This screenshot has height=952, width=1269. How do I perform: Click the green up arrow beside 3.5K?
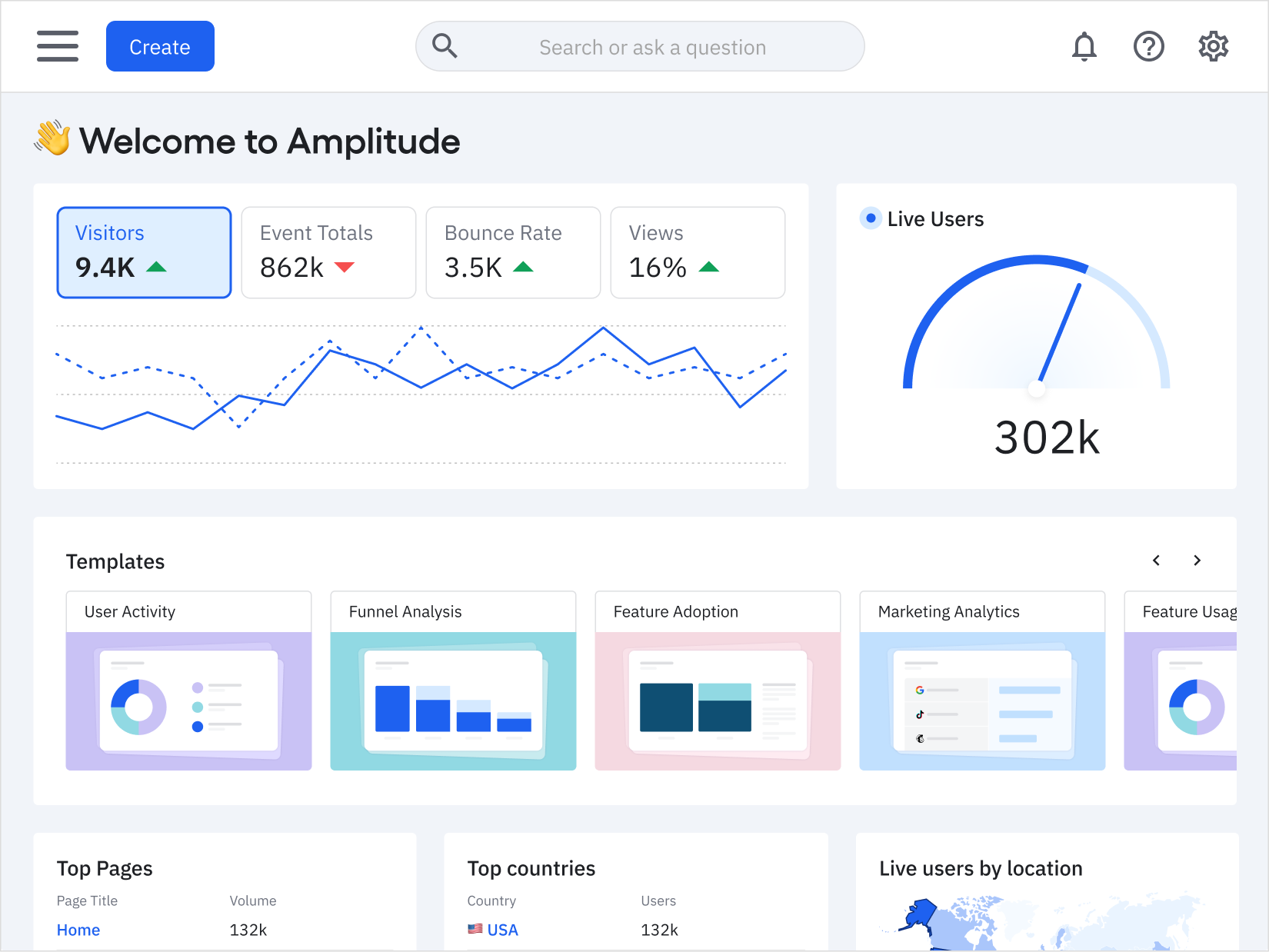point(523,267)
